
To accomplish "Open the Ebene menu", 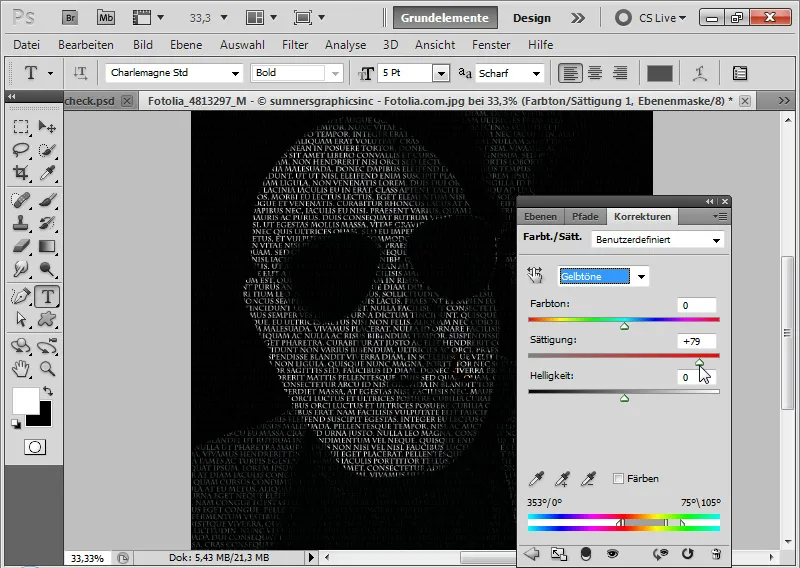I will tap(186, 45).
